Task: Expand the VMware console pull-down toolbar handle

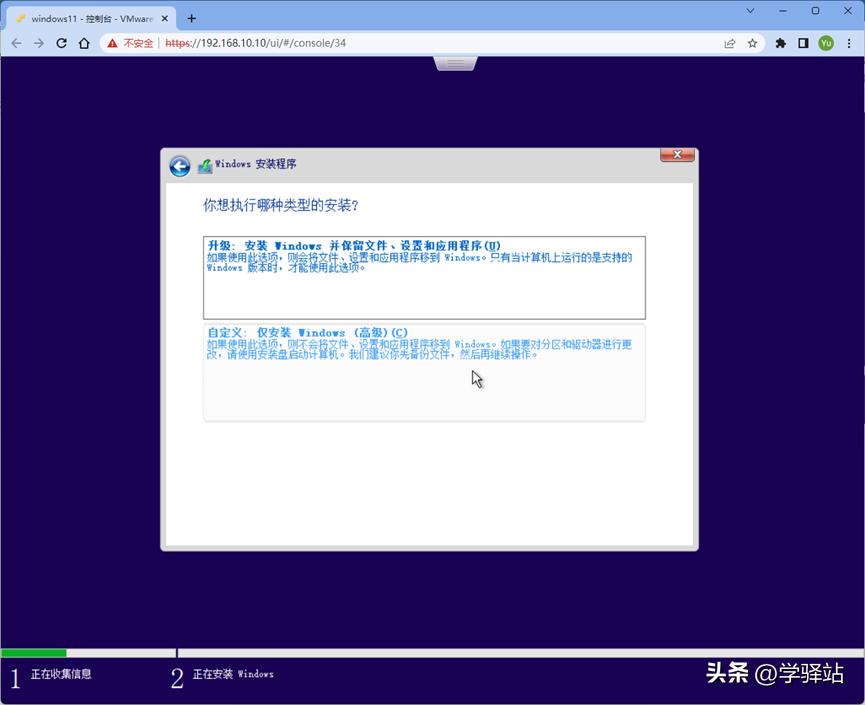Action: (455, 62)
